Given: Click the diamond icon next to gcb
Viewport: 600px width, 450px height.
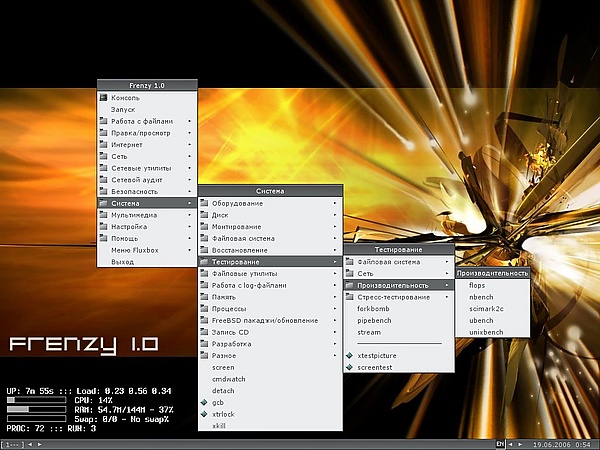Looking at the screenshot, I should pyautogui.click(x=204, y=401).
